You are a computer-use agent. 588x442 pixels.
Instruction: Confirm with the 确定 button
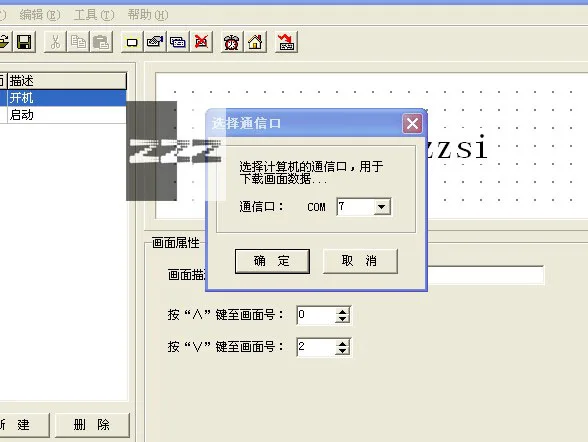(272, 261)
